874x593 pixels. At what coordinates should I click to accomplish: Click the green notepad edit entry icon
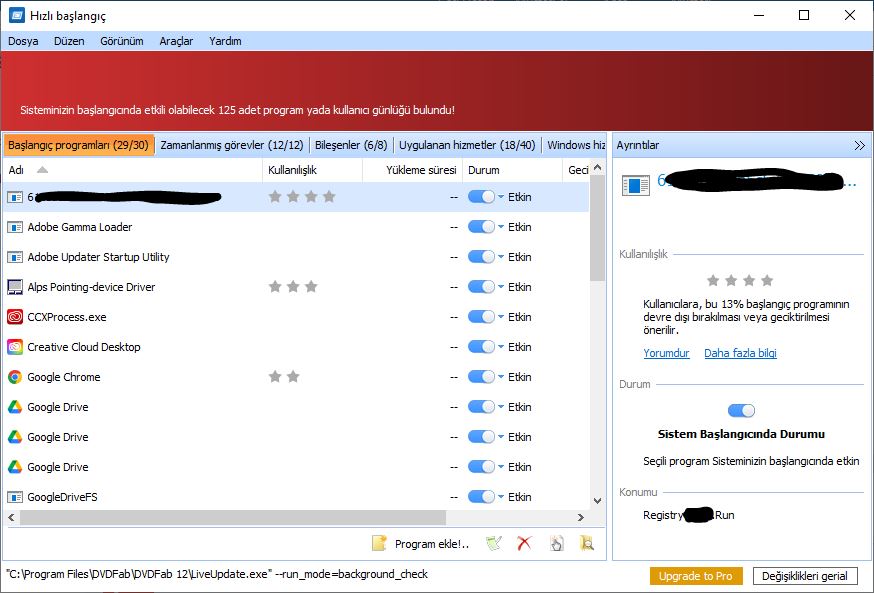[494, 543]
